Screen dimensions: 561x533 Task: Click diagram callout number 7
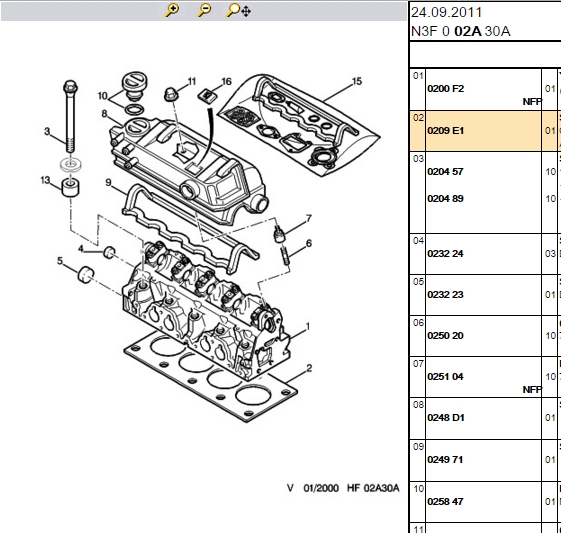309,218
